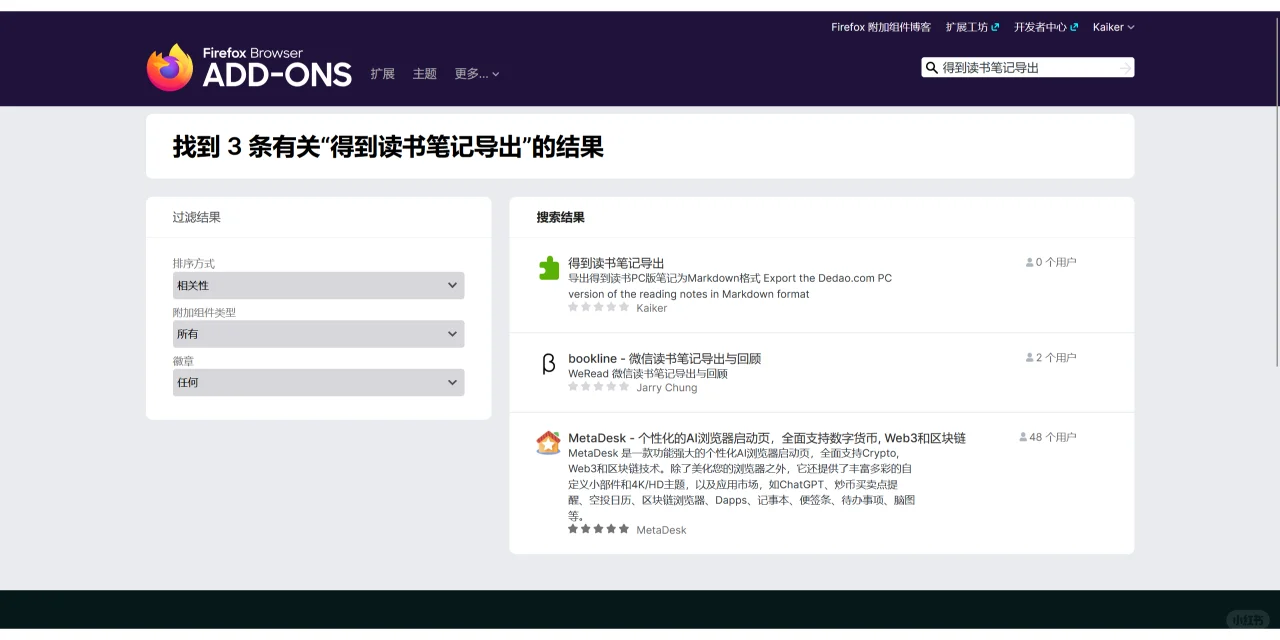Open the bookline beta symbol icon
This screenshot has width=1280, height=640.
click(549, 364)
